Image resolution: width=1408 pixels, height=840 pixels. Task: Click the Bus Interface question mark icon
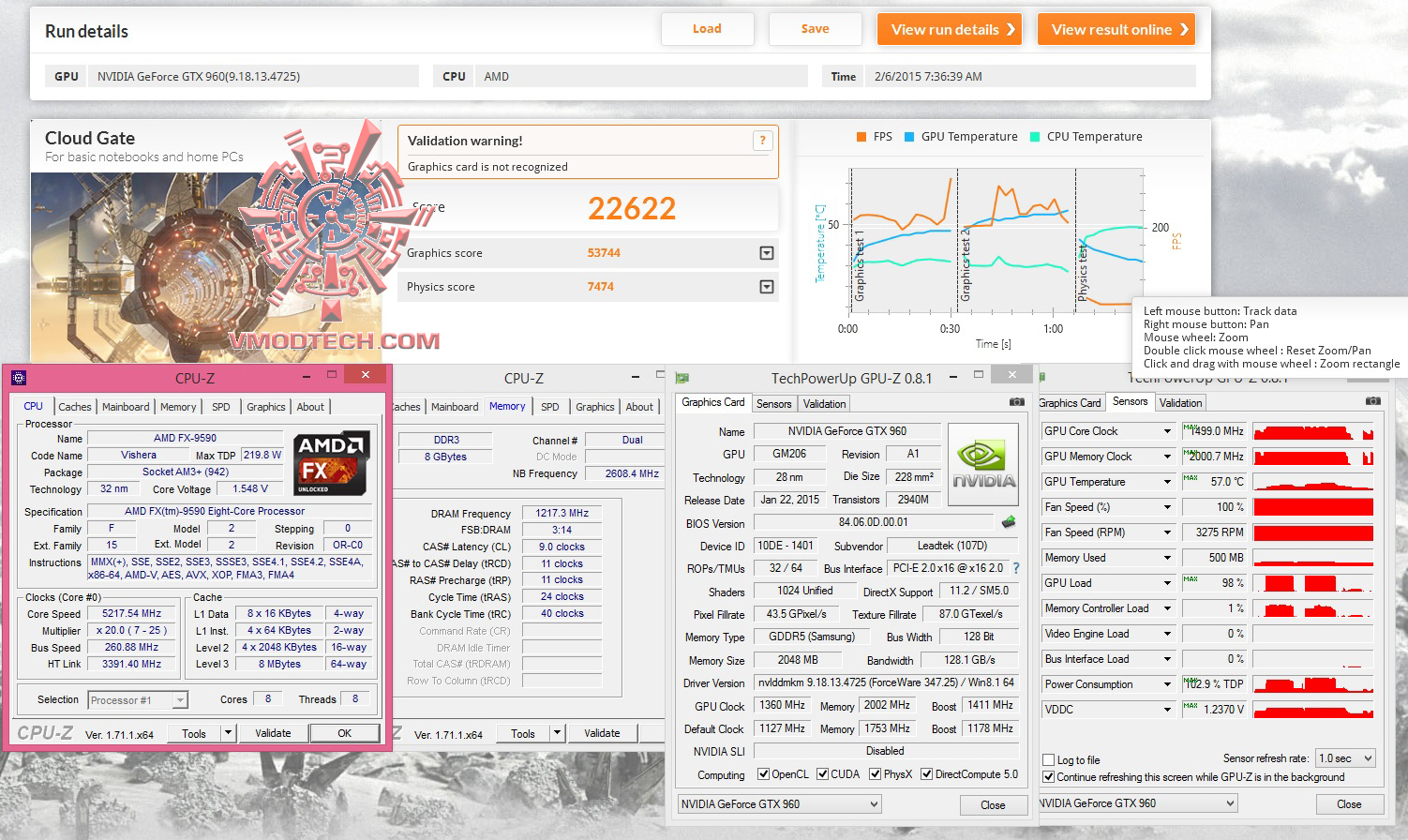click(1016, 568)
